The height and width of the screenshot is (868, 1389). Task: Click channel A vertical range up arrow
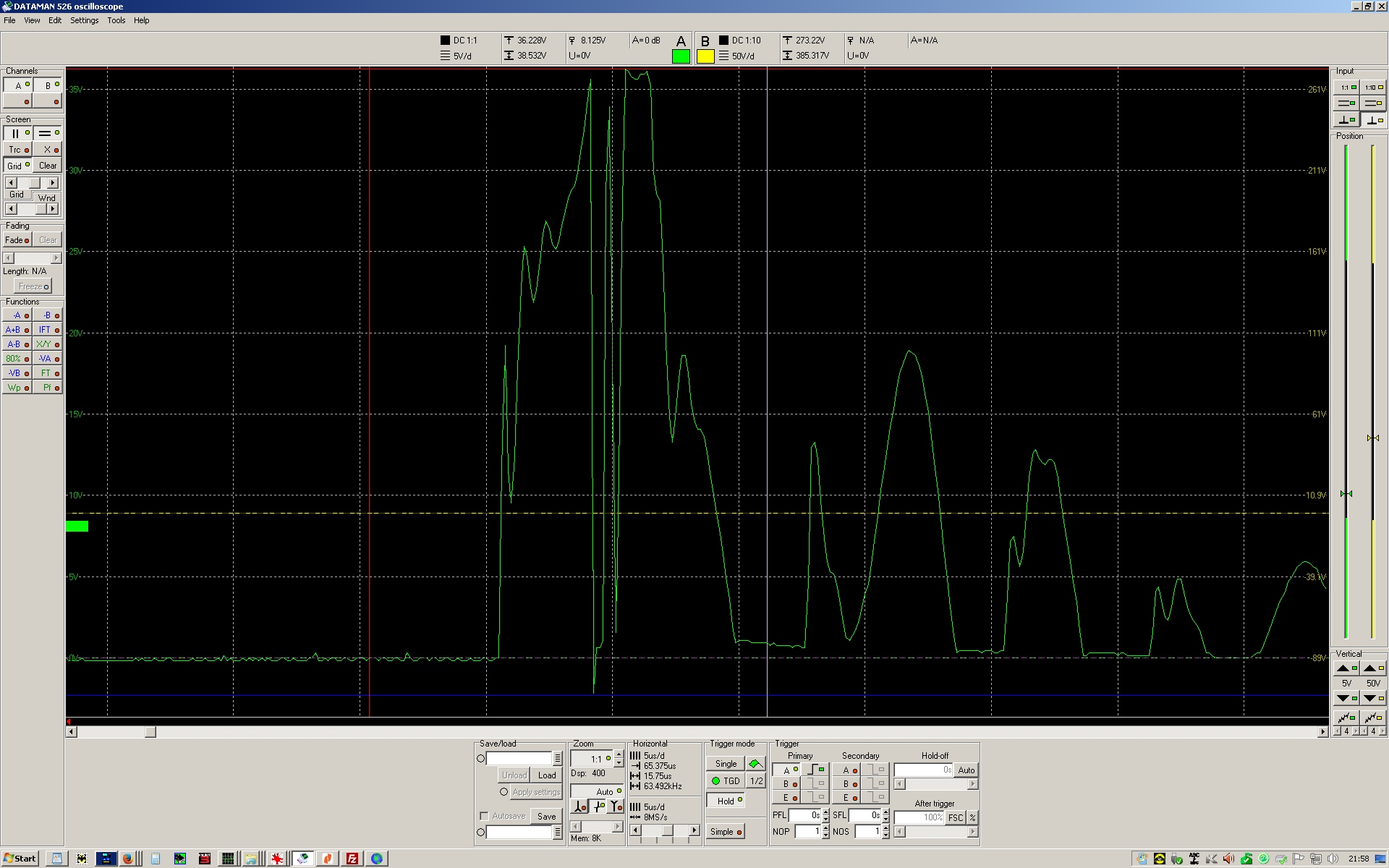click(1345, 668)
